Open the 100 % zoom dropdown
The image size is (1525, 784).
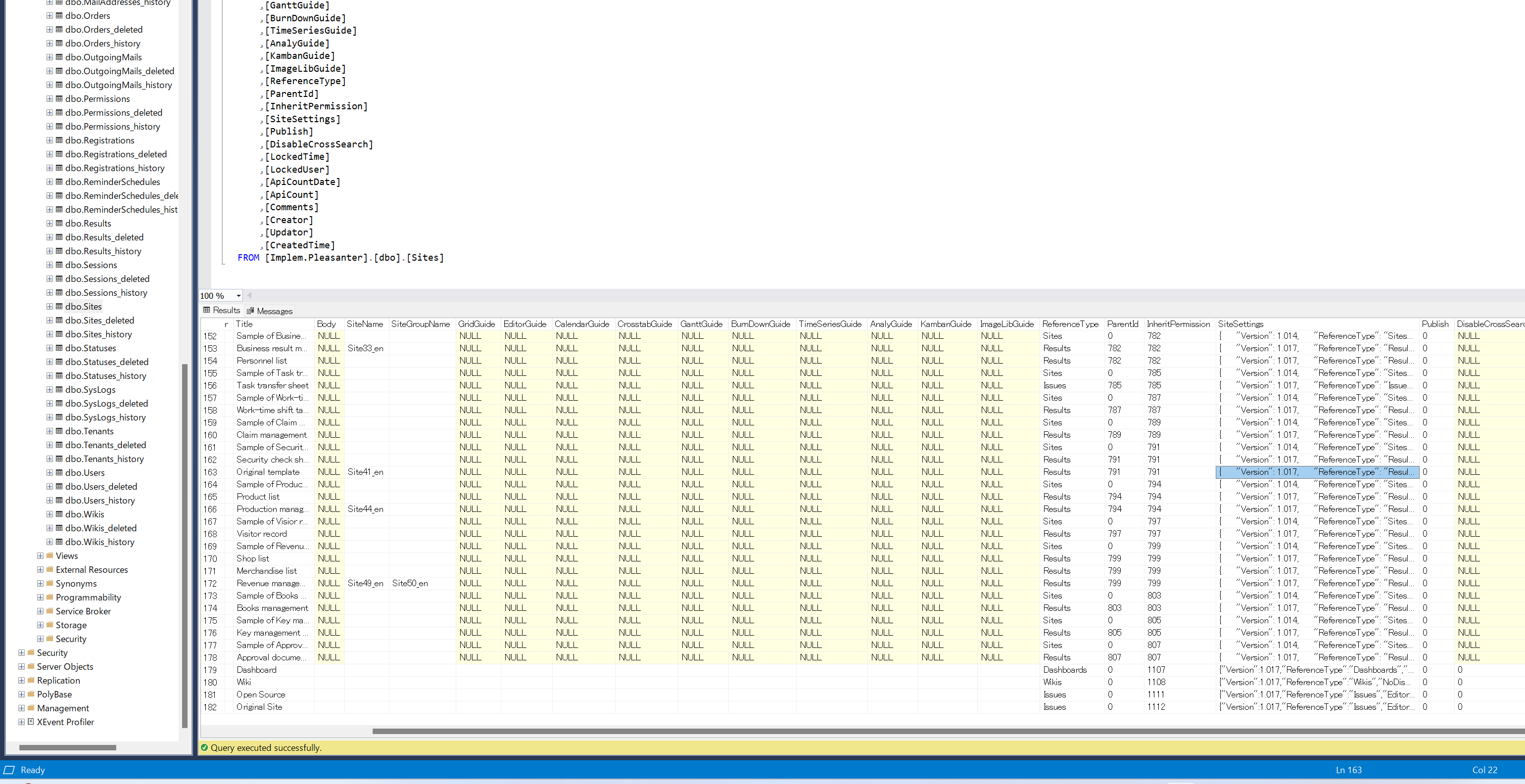point(238,296)
